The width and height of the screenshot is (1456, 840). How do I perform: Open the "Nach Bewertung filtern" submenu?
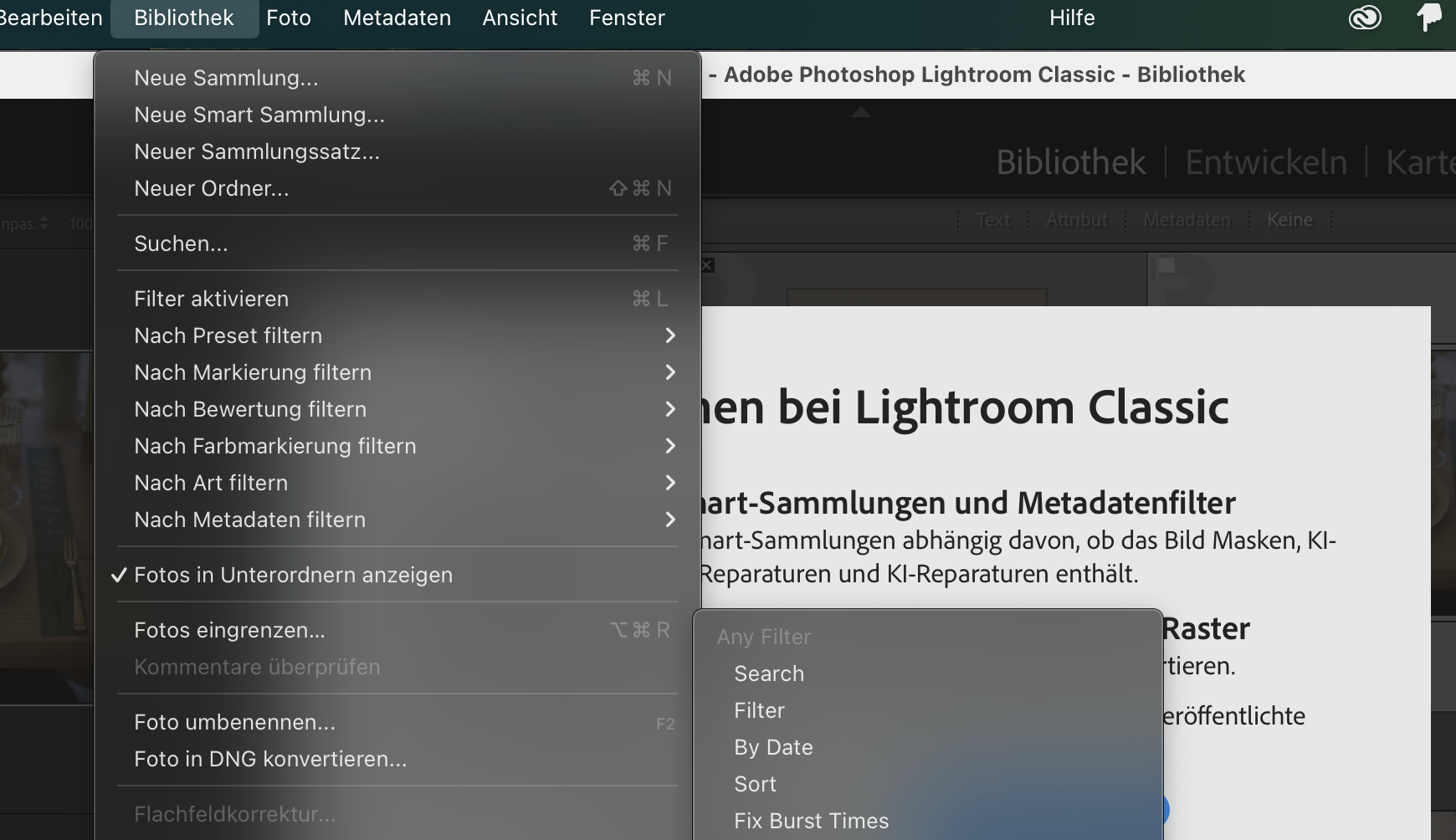click(x=250, y=409)
